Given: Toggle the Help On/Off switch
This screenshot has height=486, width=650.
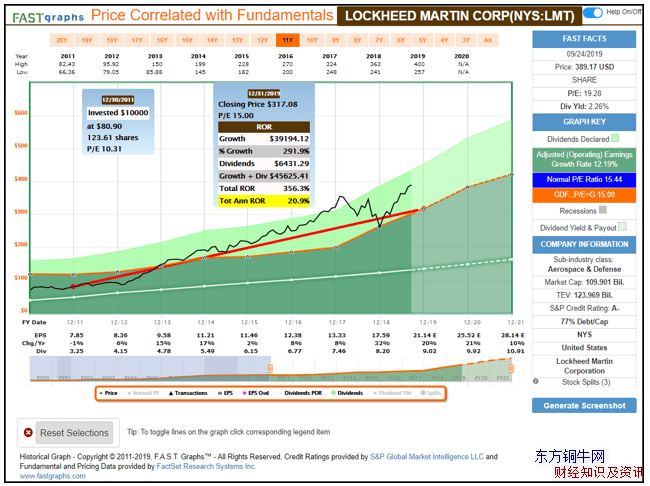Looking at the screenshot, I should pyautogui.click(x=592, y=13).
